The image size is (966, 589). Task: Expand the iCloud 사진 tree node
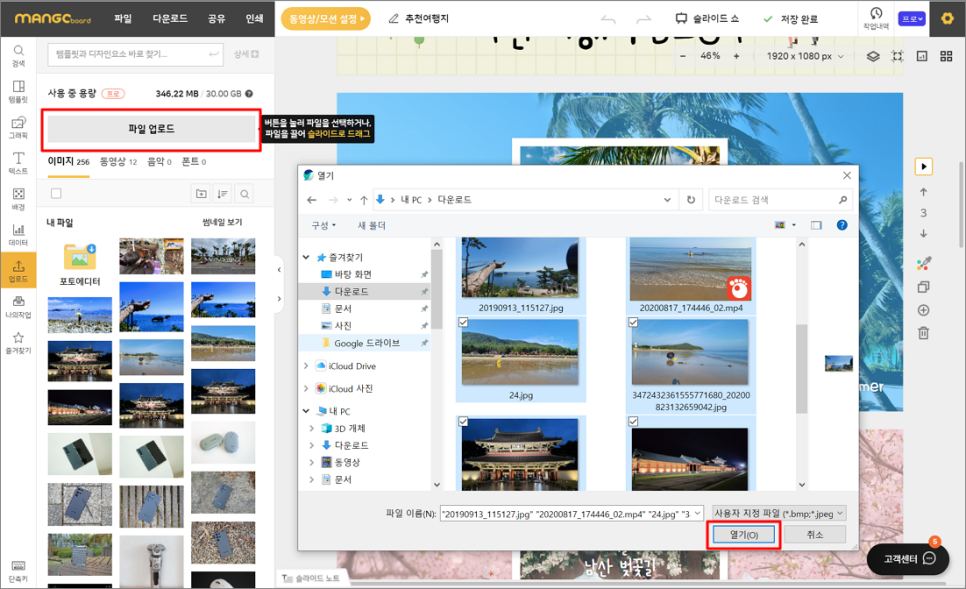point(306,389)
